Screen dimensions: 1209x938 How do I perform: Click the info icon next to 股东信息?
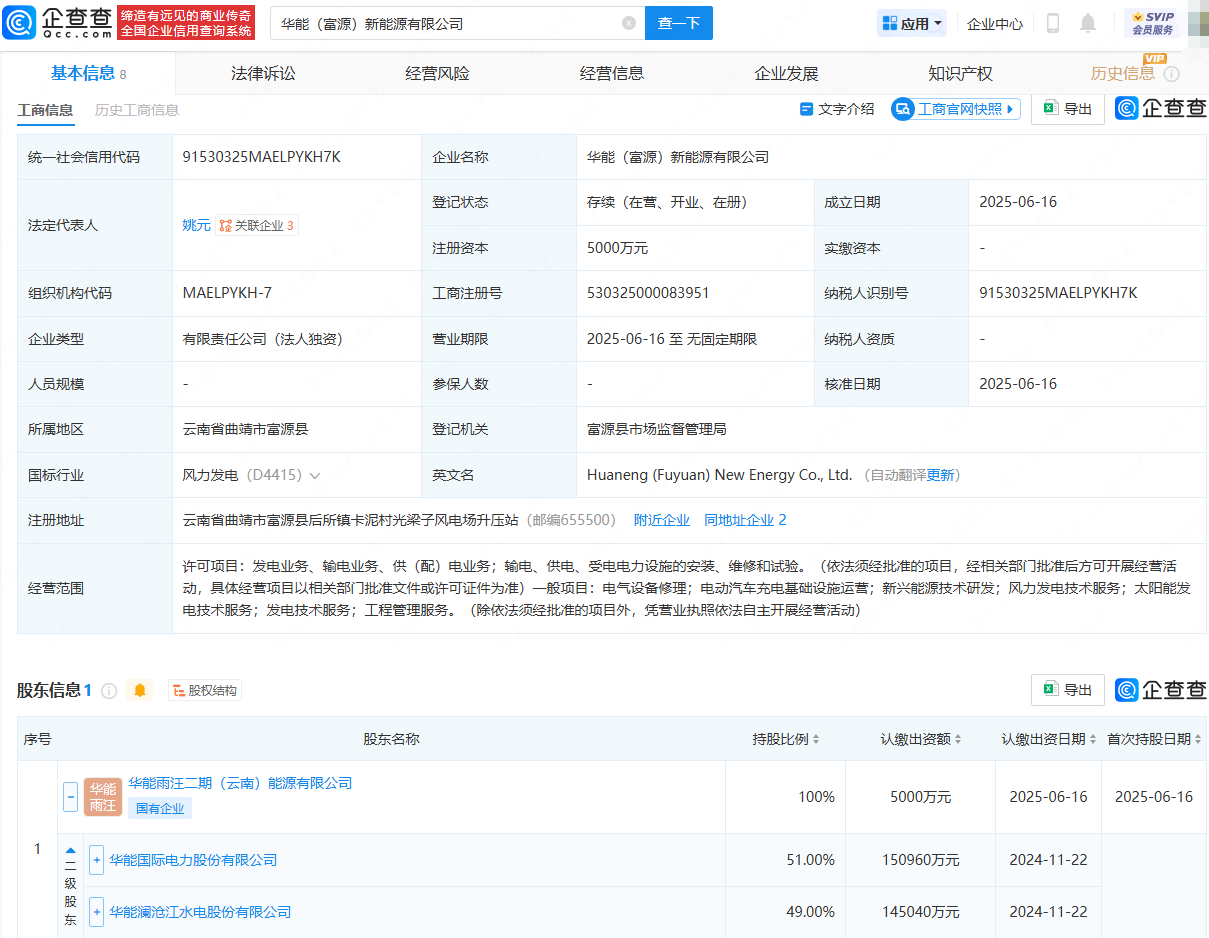109,690
